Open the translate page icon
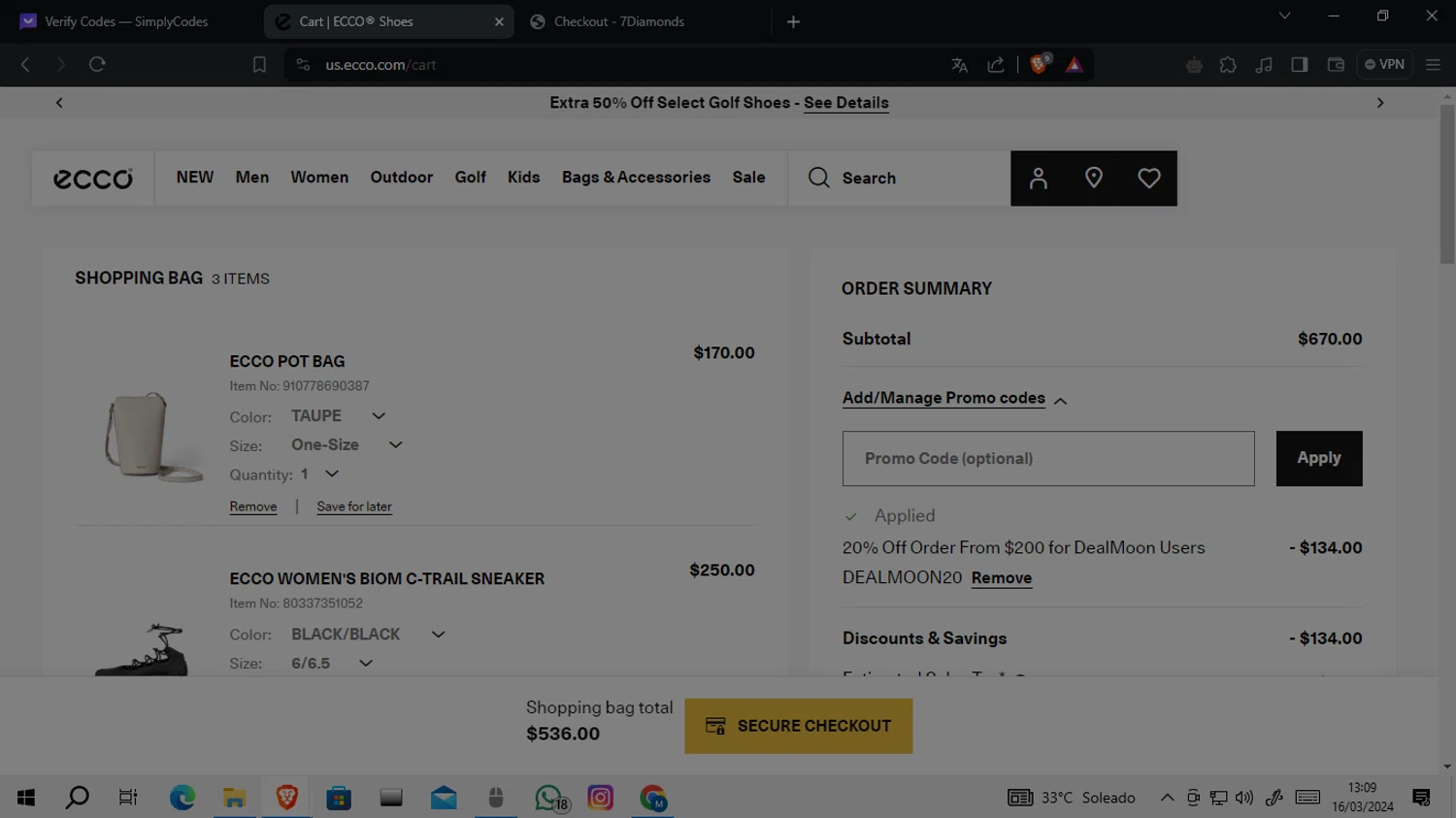Image resolution: width=1456 pixels, height=818 pixels. point(959,65)
